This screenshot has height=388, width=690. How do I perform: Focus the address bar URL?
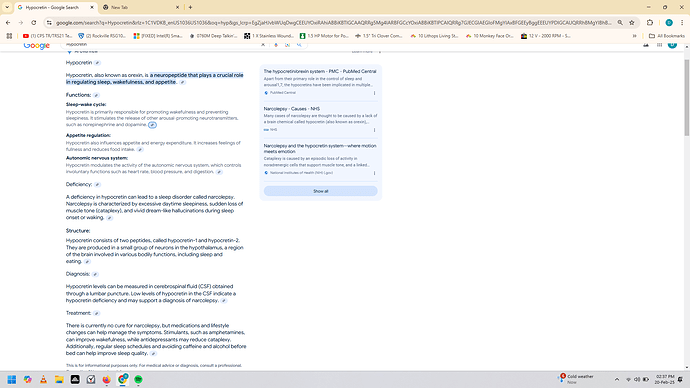click(334, 22)
